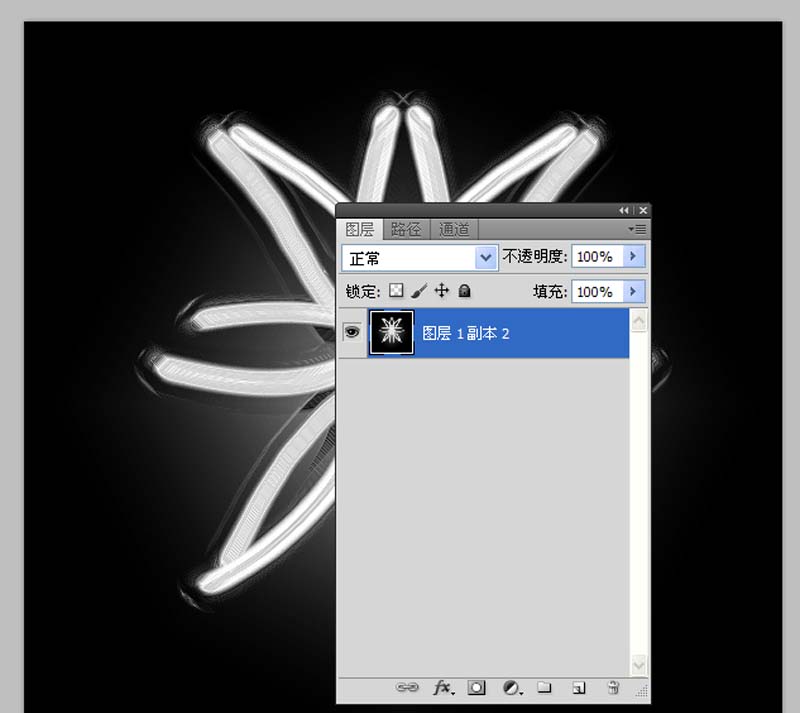This screenshot has width=800, height=713.
Task: Switch to the 通道 tab
Action: [x=454, y=230]
